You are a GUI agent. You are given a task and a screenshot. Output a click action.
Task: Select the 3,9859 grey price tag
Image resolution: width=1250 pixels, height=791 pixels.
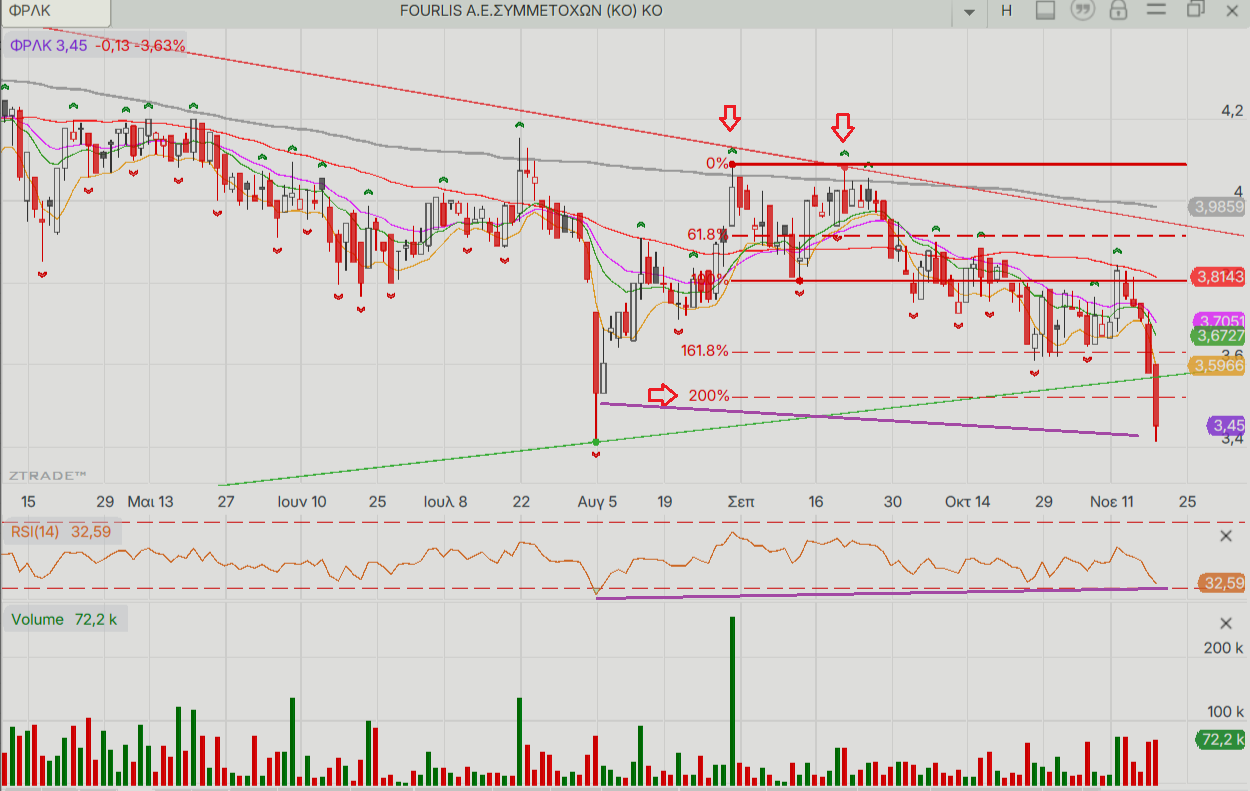[x=1219, y=207]
